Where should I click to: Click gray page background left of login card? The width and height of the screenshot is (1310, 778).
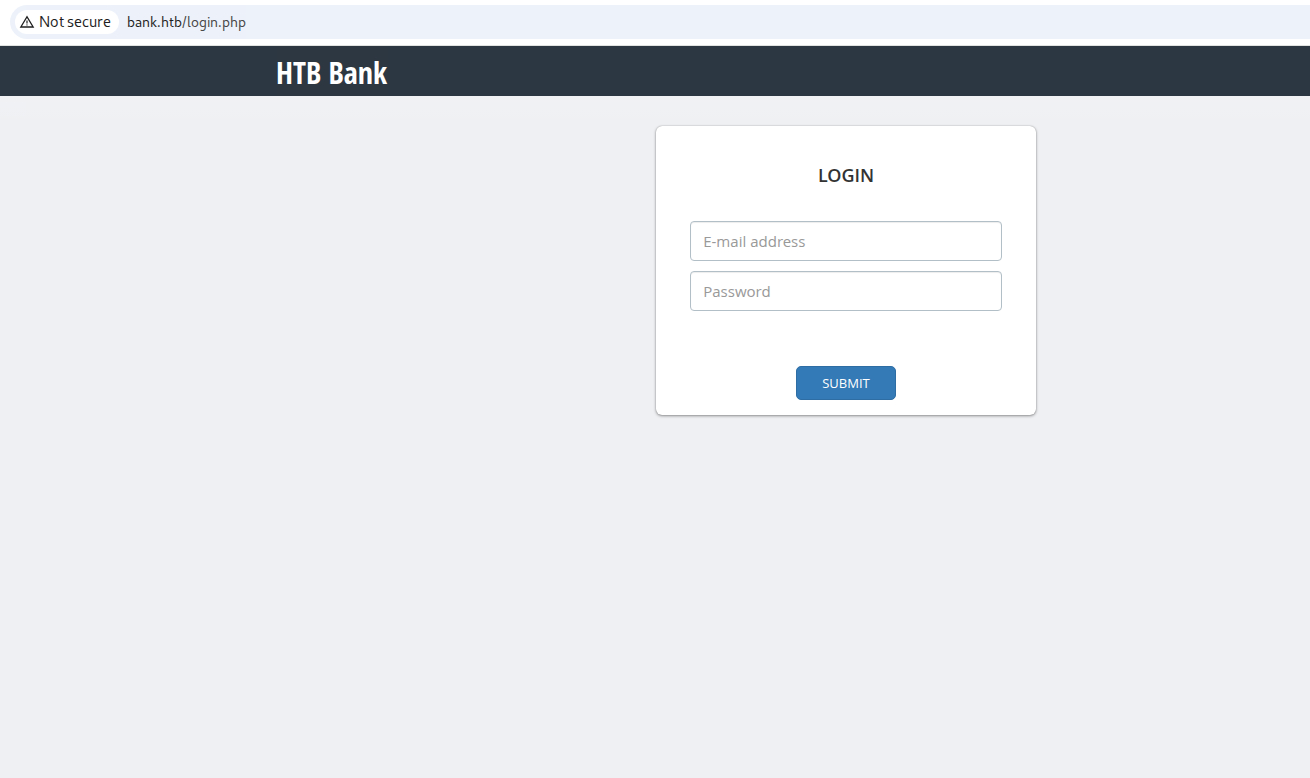coord(330,300)
